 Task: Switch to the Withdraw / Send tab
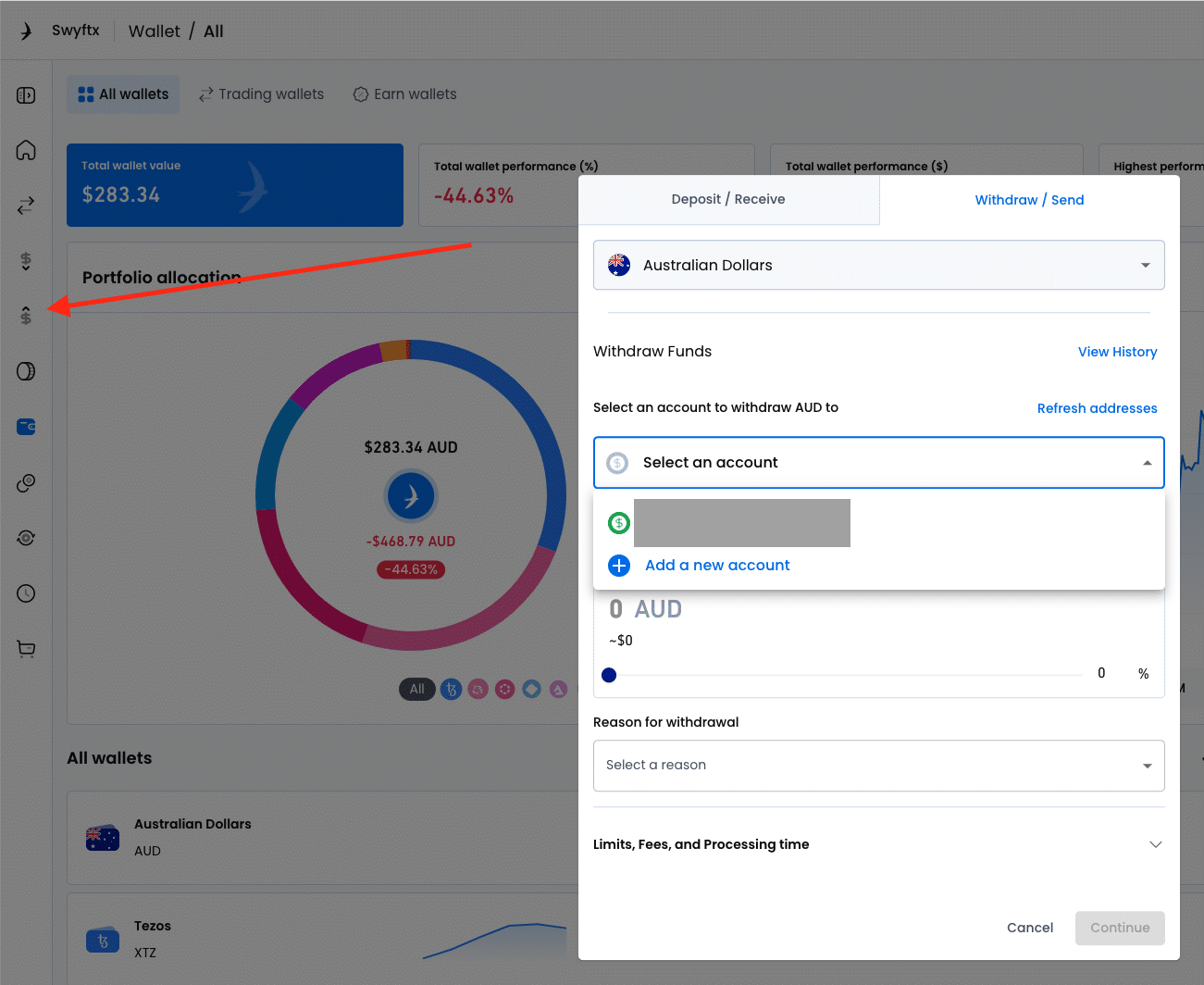point(1029,200)
